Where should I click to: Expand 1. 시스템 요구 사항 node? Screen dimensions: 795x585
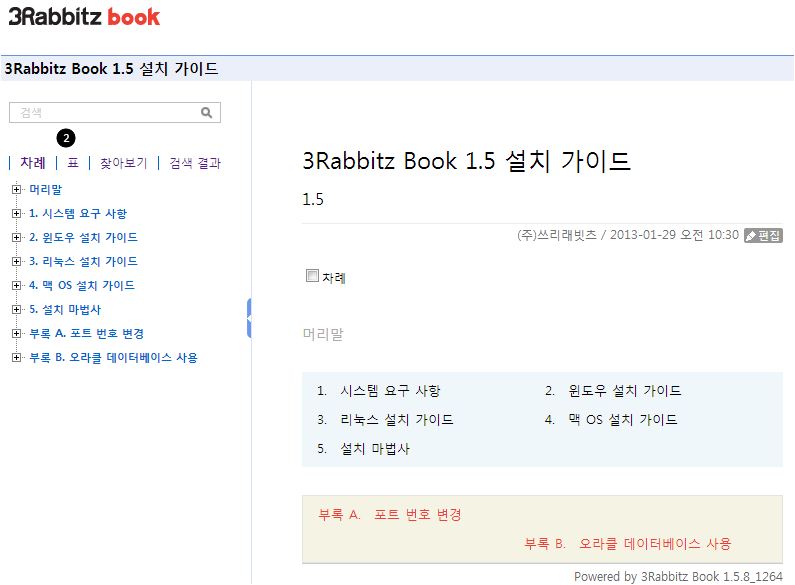click(x=16, y=213)
